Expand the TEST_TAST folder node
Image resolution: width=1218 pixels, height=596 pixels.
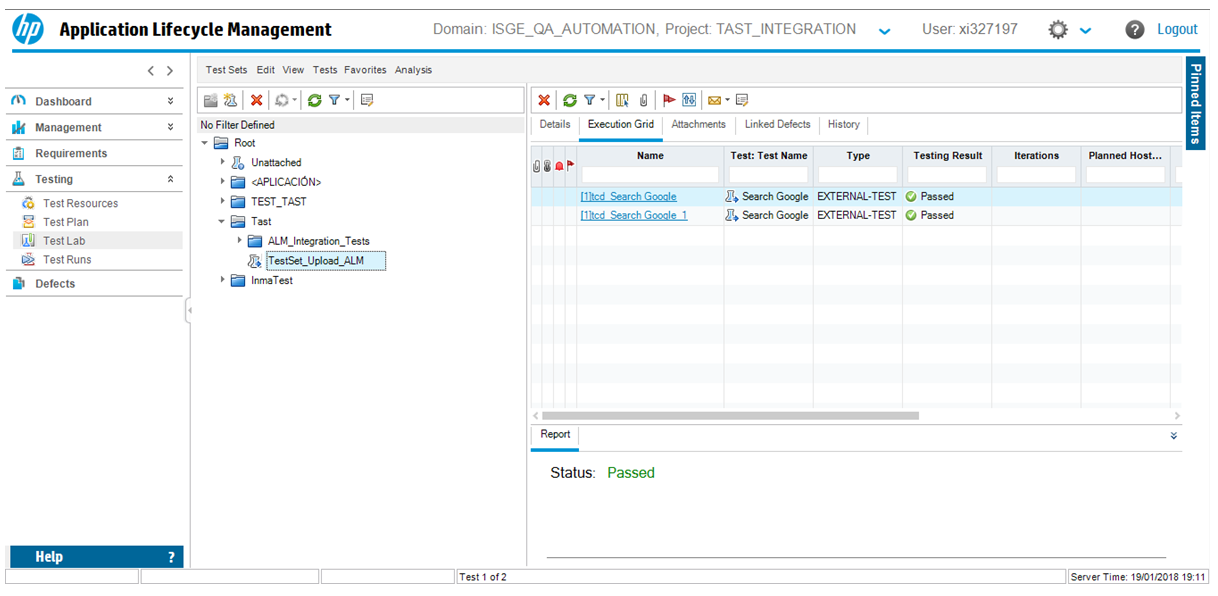point(223,201)
